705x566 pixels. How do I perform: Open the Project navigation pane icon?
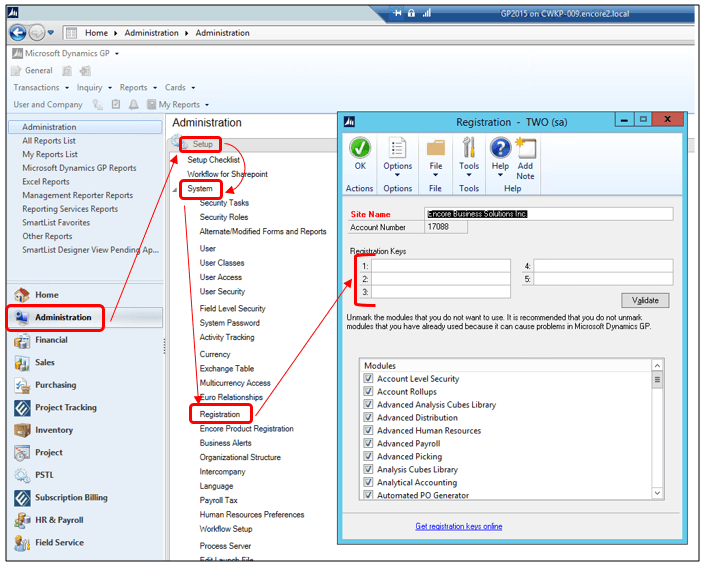tap(22, 453)
